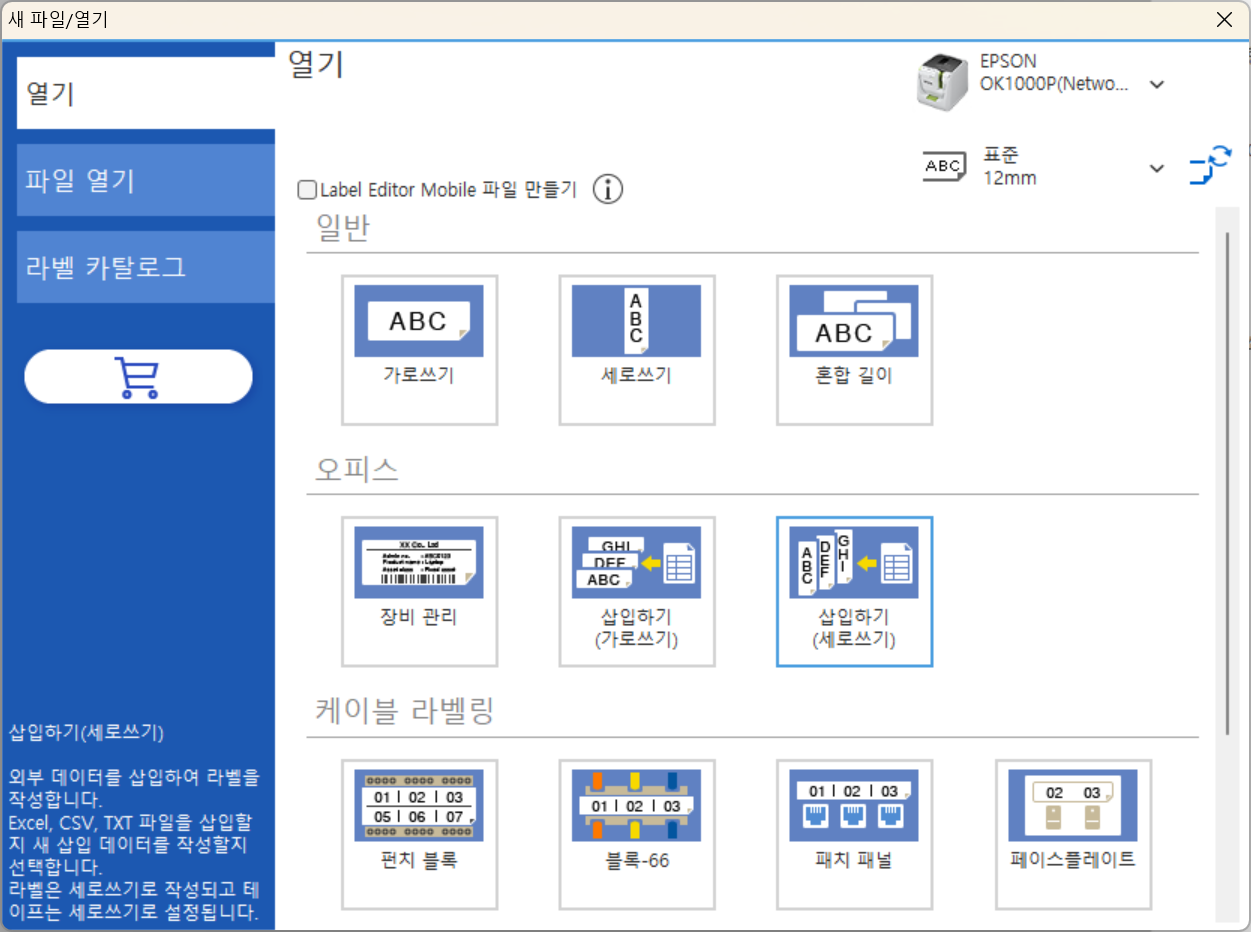Enable Label Editor Mobile 파일 만들기 checkbox

pos(307,189)
